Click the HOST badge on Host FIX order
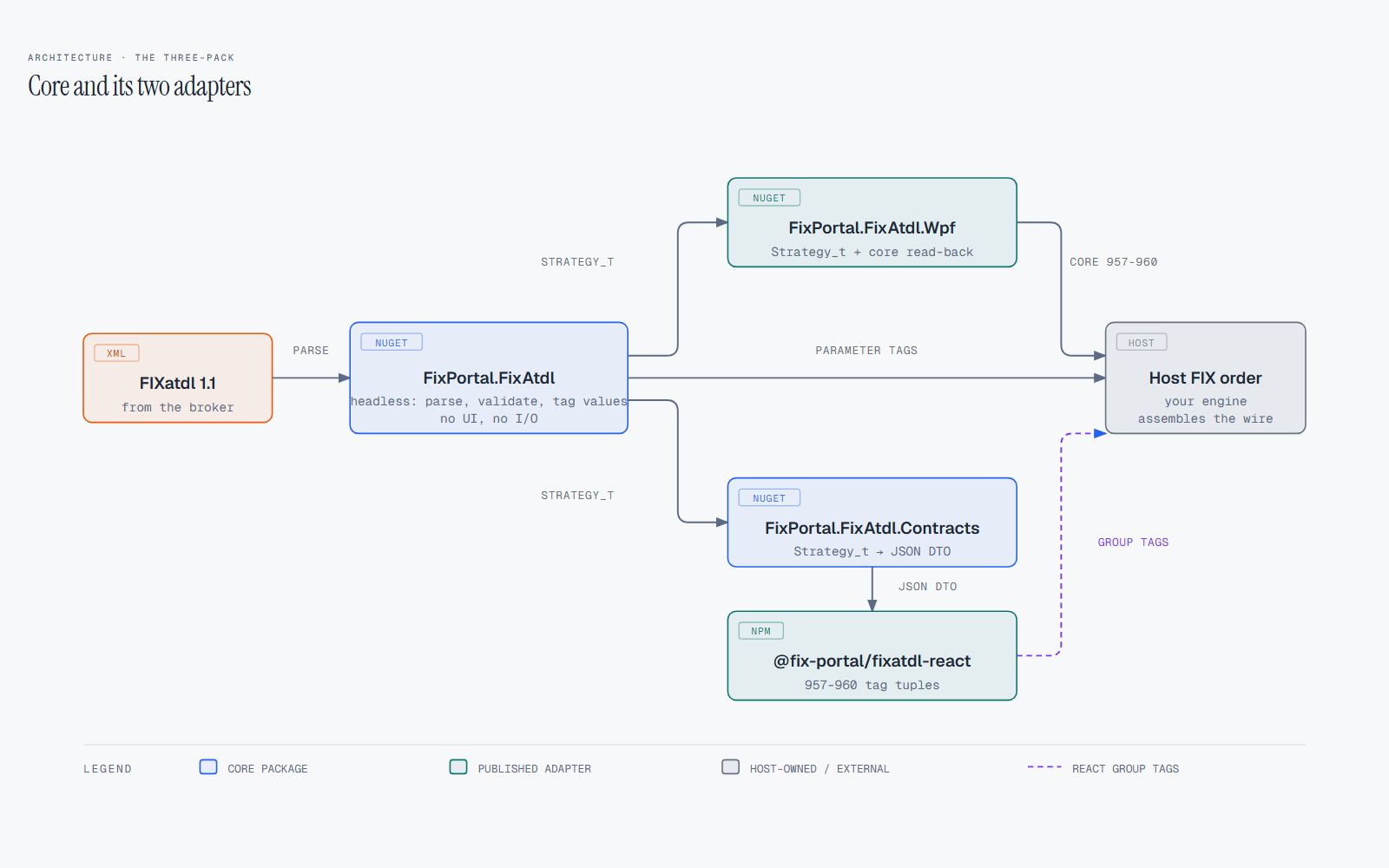 point(1142,343)
